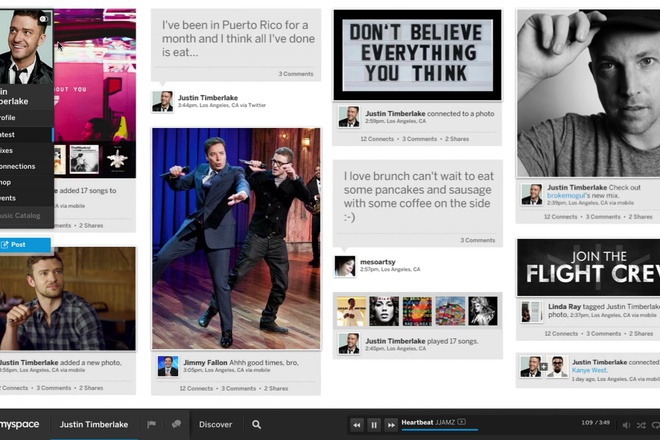Open the notifications flag icon

pyautogui.click(x=152, y=424)
